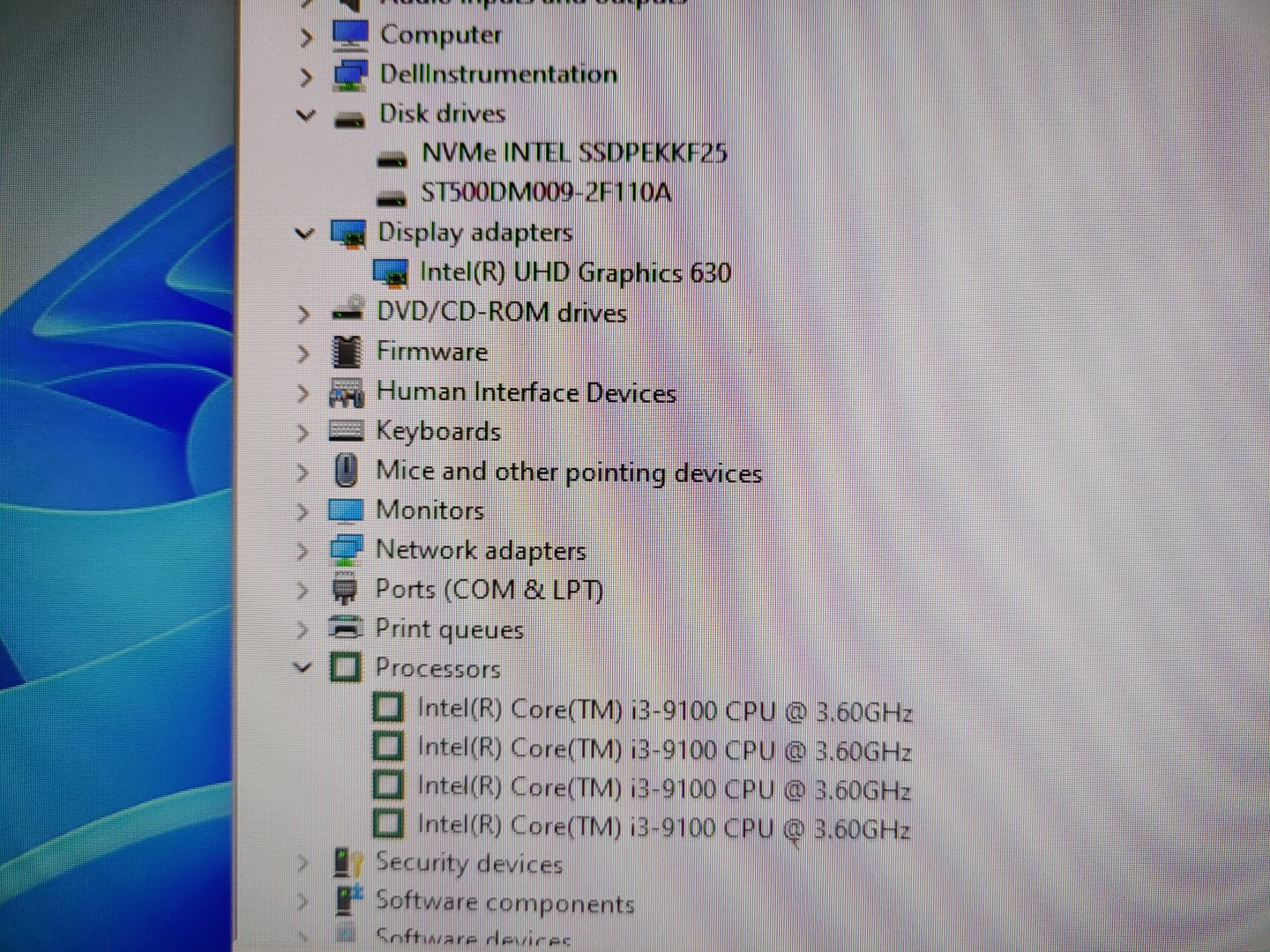Select Mice and other pointing devices label

[569, 472]
